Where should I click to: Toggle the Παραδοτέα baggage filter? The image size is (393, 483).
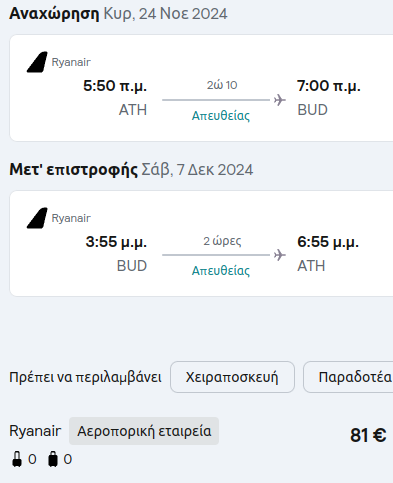[348, 377]
